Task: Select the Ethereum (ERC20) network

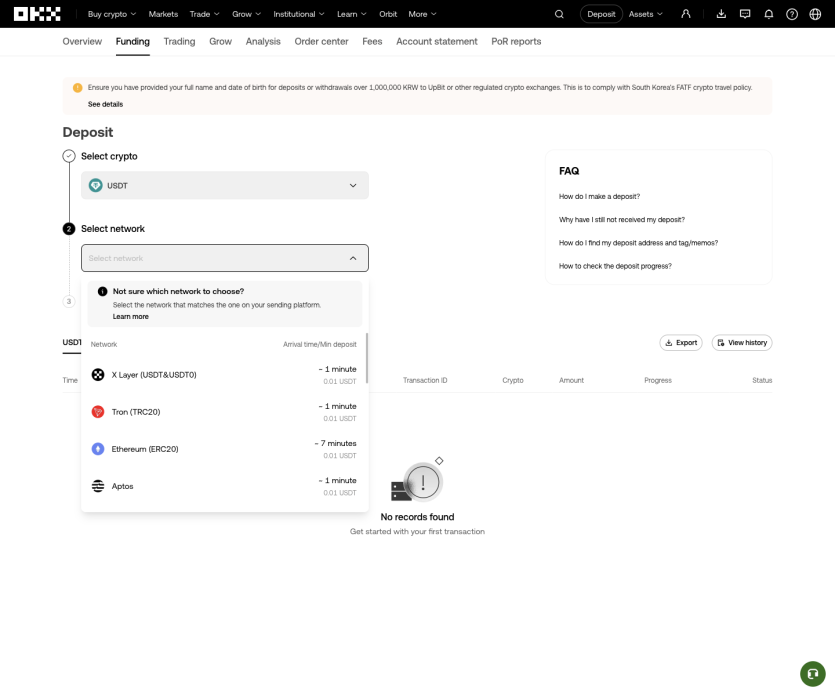Action: click(x=224, y=449)
